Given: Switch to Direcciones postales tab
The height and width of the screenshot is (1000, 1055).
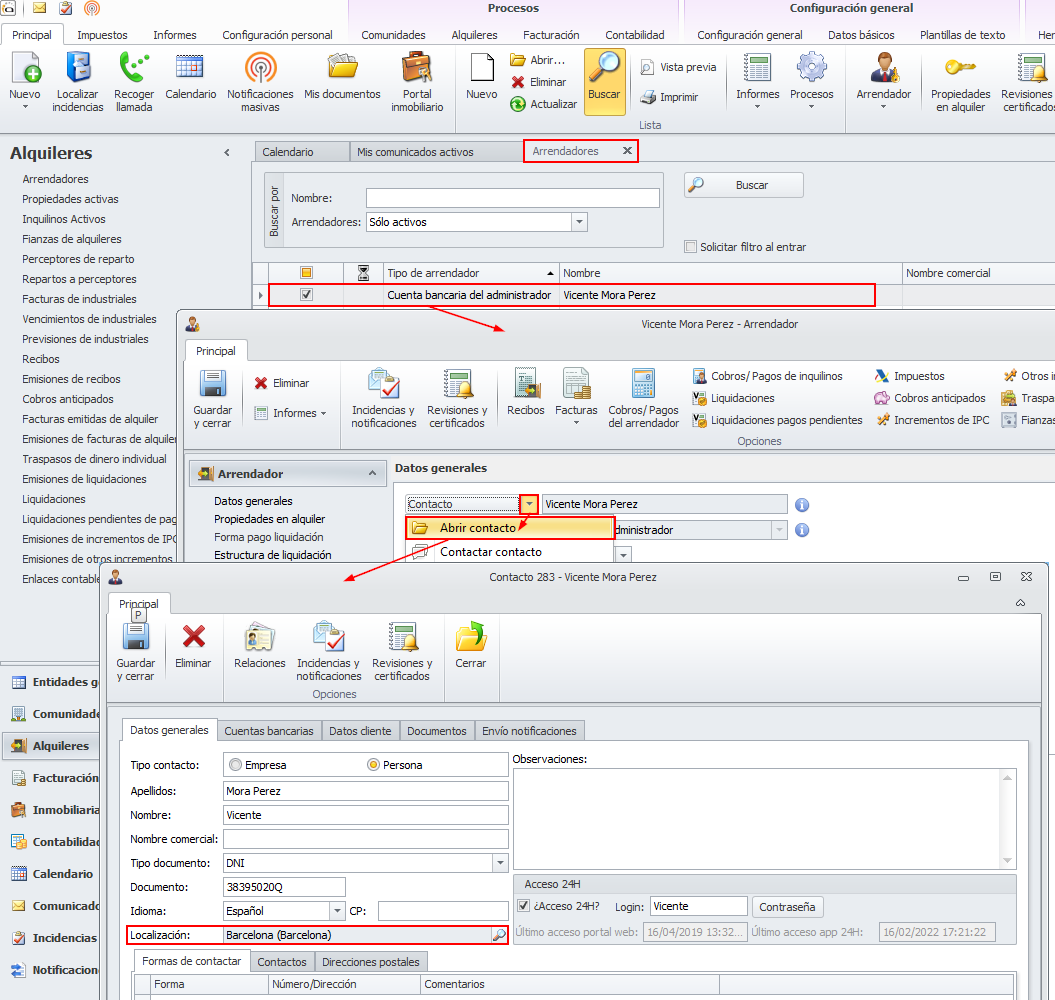Looking at the screenshot, I should [x=370, y=962].
